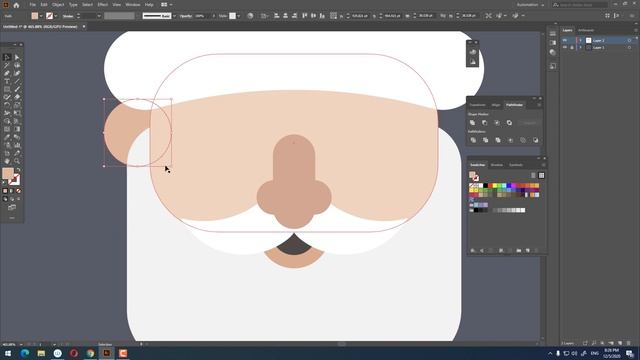The width and height of the screenshot is (640, 360).
Task: Select the Eyedropper tool
Action: click(x=7, y=137)
